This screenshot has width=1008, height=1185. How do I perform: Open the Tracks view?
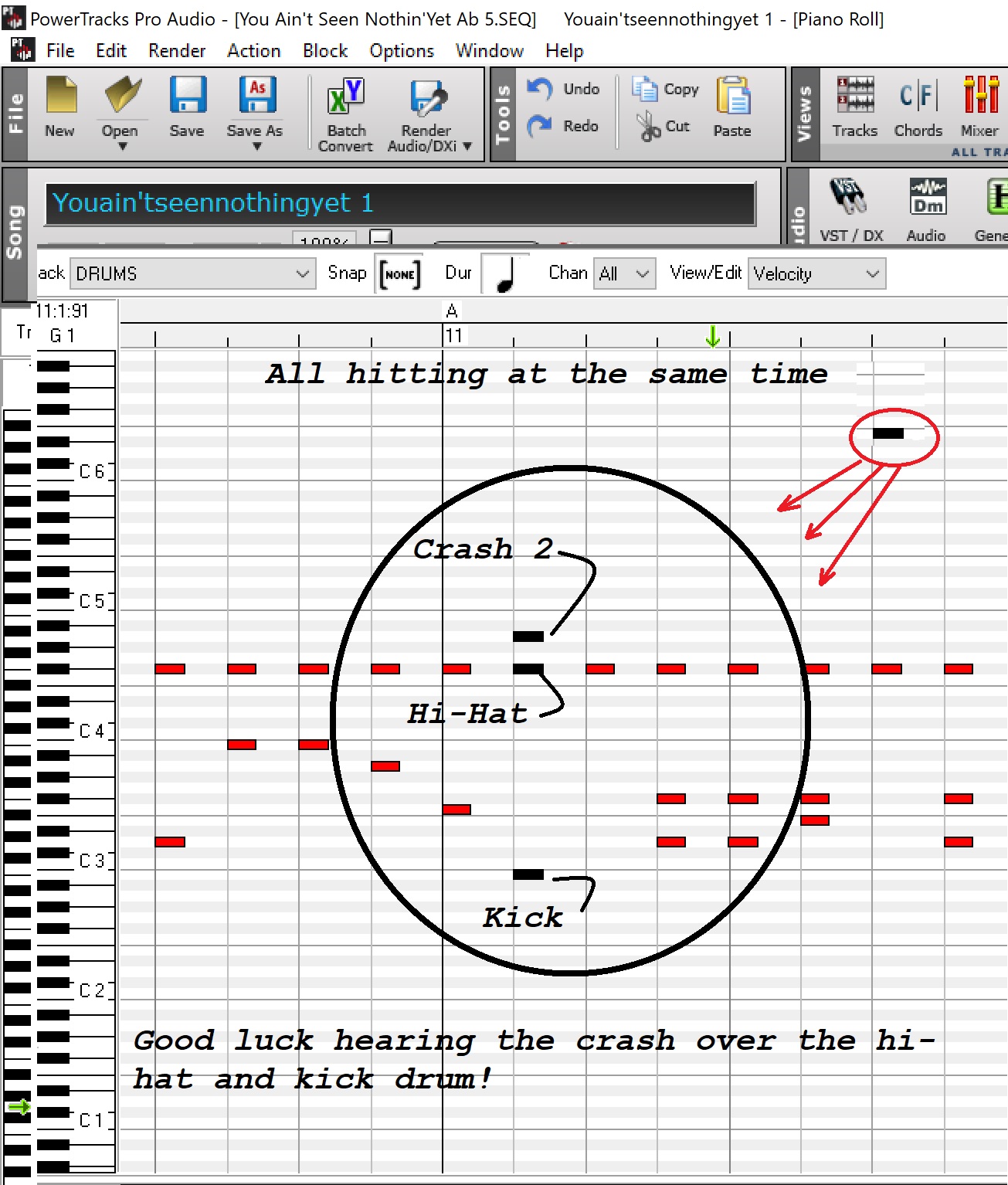[855, 97]
